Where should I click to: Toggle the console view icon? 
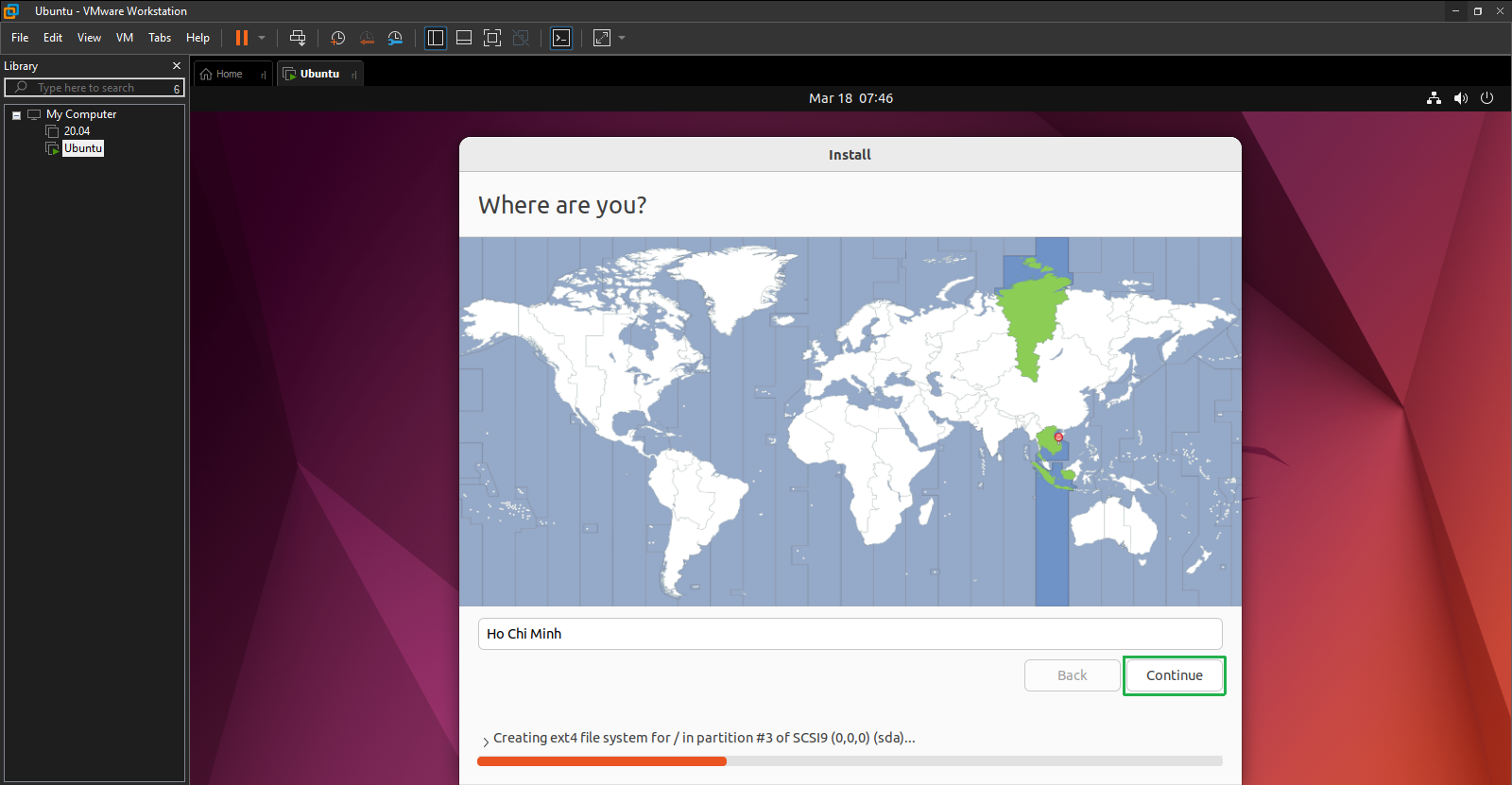(x=561, y=38)
